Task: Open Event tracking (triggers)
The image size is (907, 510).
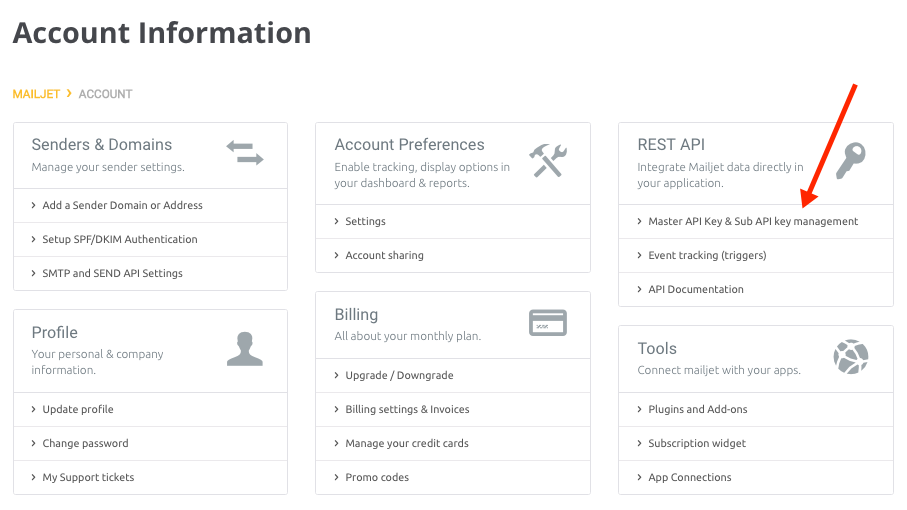Action: (x=707, y=256)
